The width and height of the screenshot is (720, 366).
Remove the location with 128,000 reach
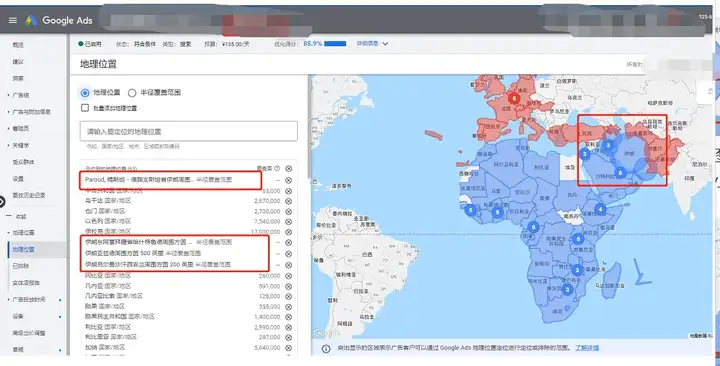[288, 296]
